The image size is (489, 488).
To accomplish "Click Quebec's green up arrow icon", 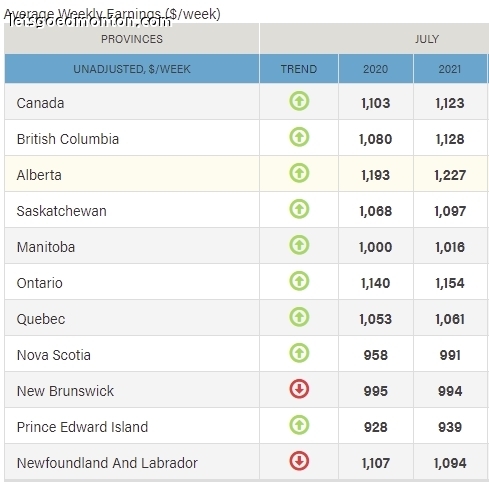I will click(299, 317).
